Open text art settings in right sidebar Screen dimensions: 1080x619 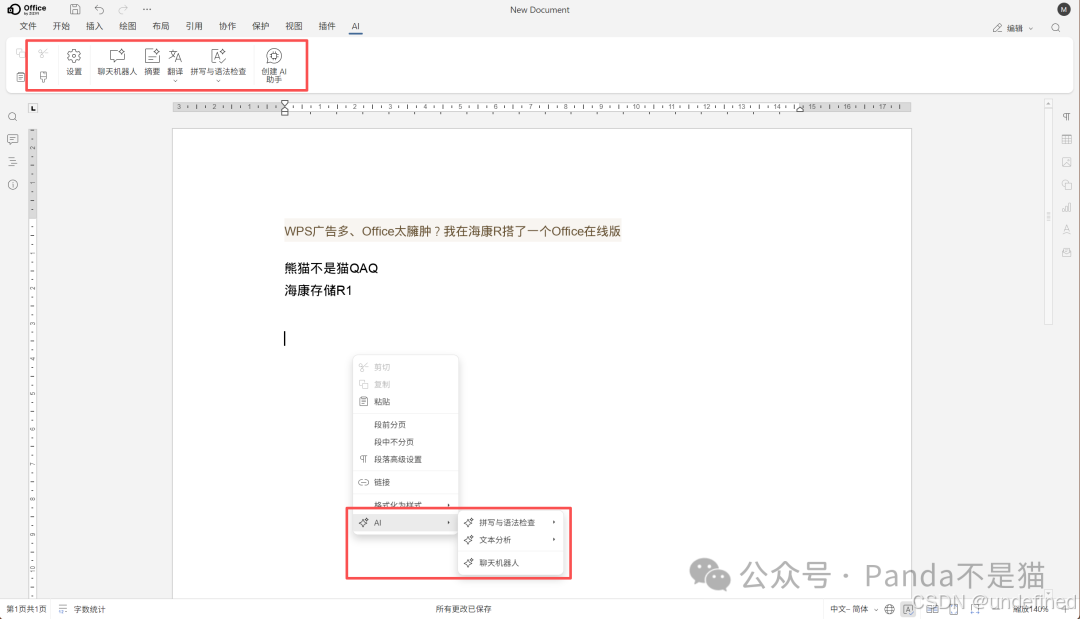tap(1066, 229)
